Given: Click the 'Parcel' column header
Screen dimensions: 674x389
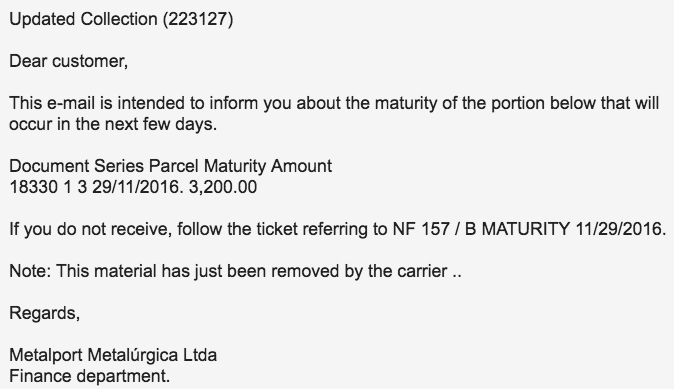Looking at the screenshot, I should click(174, 166).
